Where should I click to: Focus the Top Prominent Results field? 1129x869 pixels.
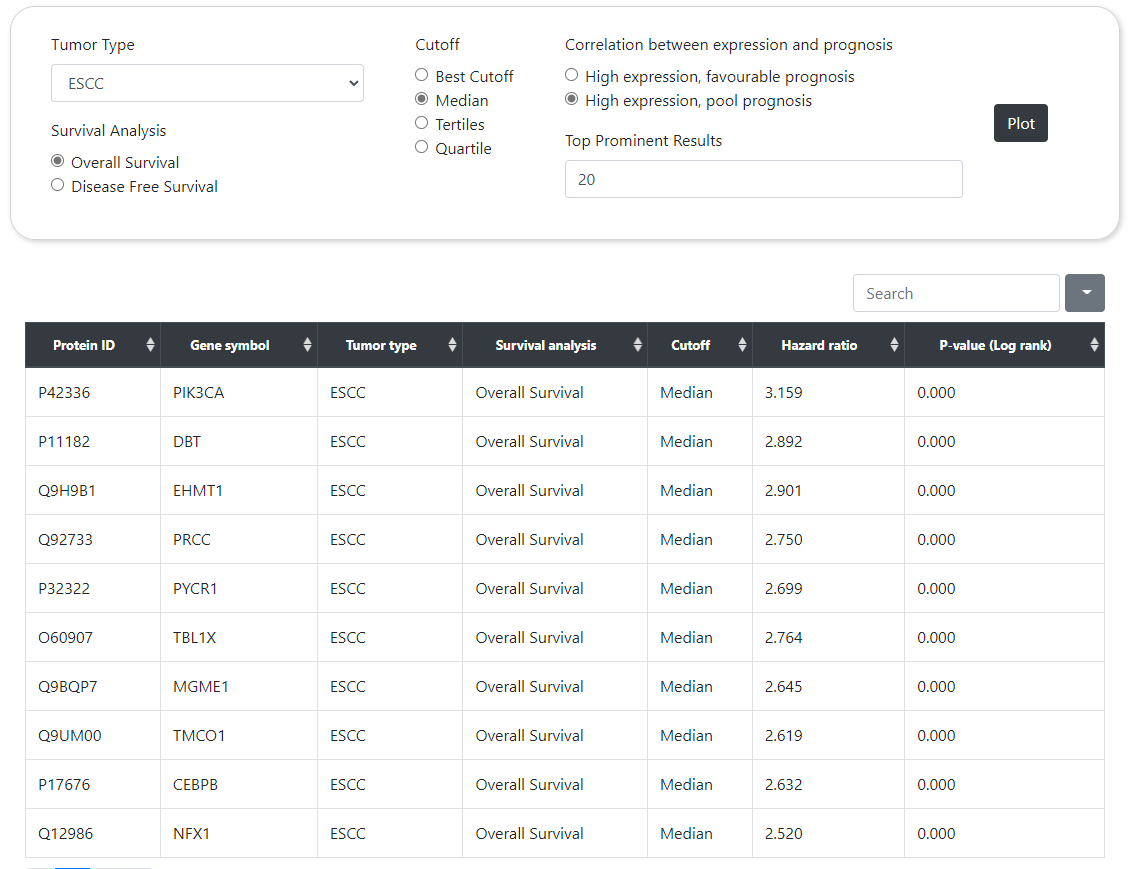click(x=763, y=179)
